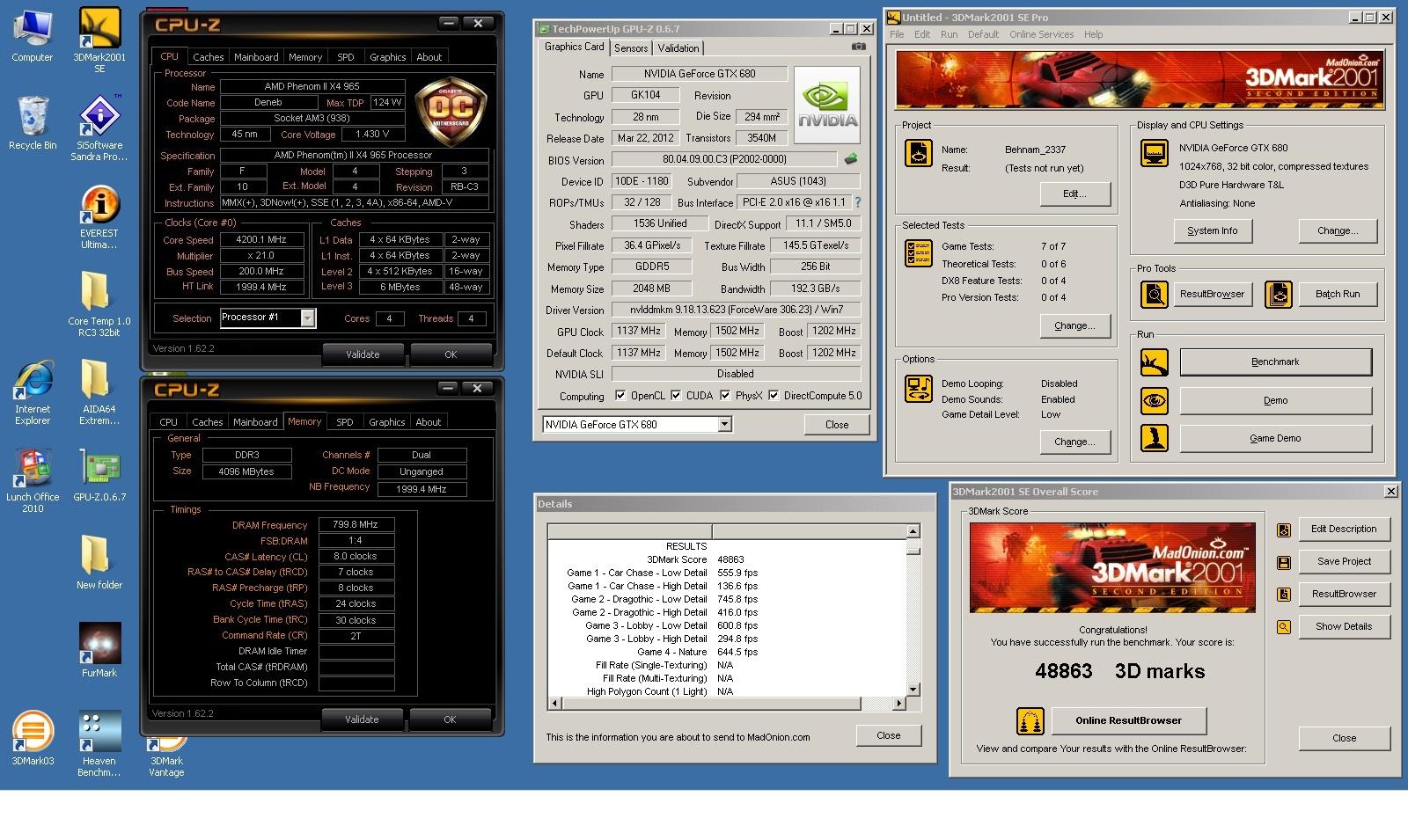
Task: Switch to Validation tab in GPU-Z
Action: pyautogui.click(x=678, y=48)
